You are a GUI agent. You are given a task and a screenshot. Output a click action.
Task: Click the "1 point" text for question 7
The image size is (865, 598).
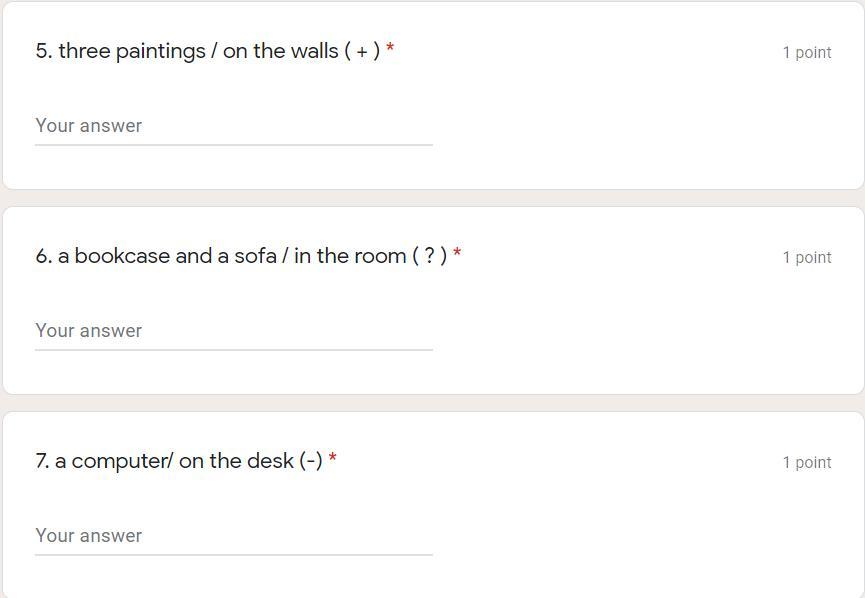[x=806, y=463]
